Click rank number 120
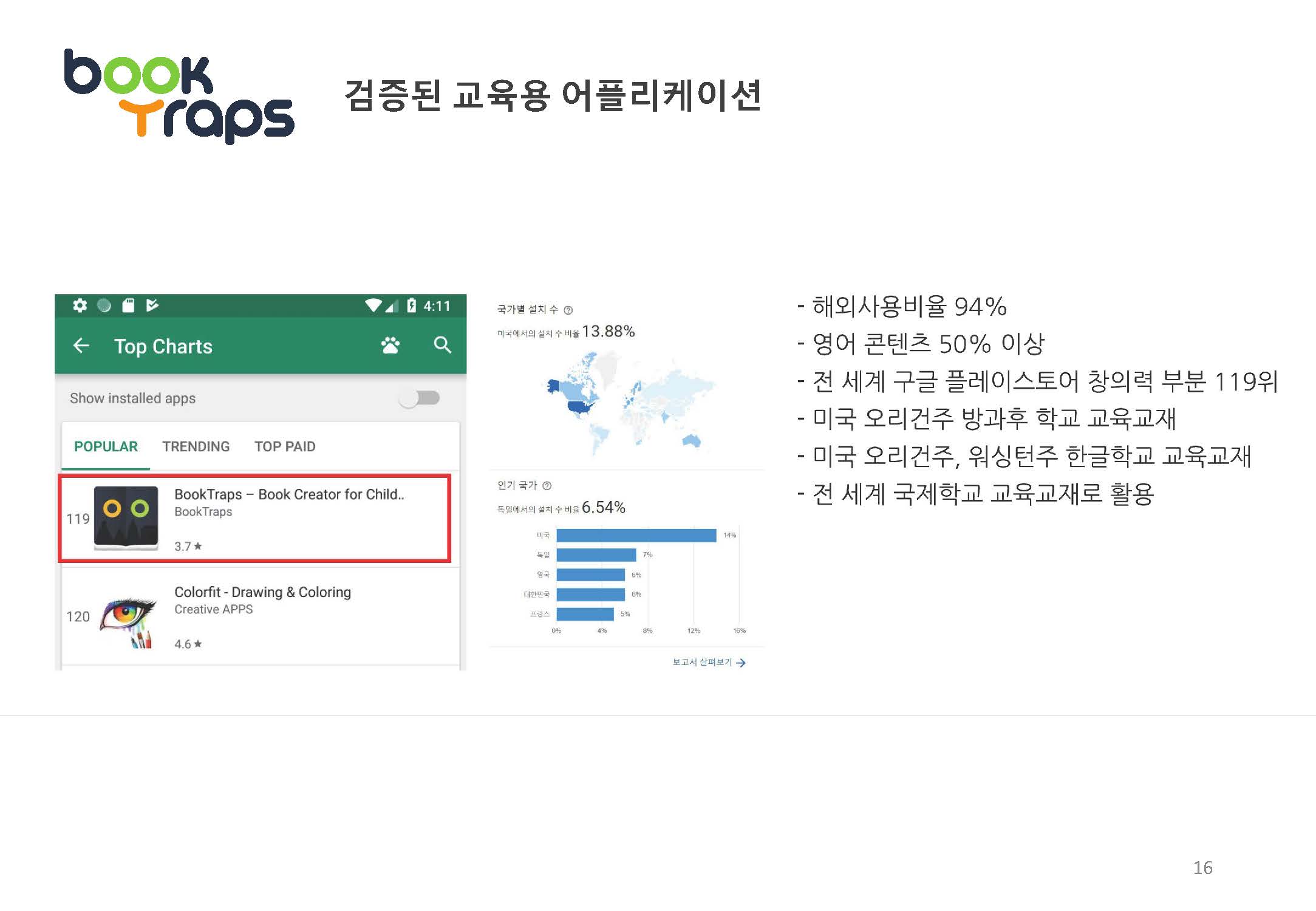The height and width of the screenshot is (911, 1316). point(78,616)
